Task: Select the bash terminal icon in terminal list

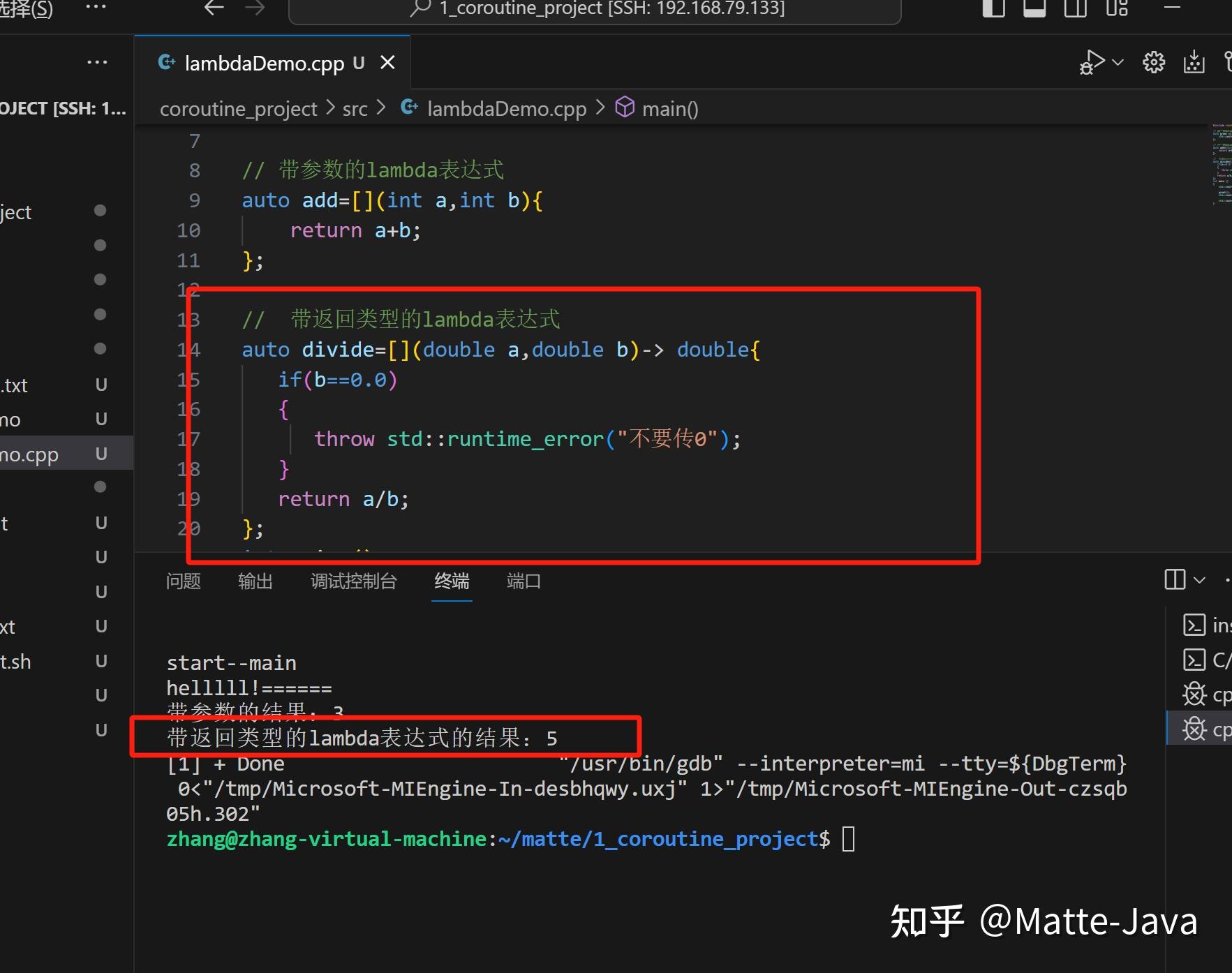Action: pos(1196,625)
